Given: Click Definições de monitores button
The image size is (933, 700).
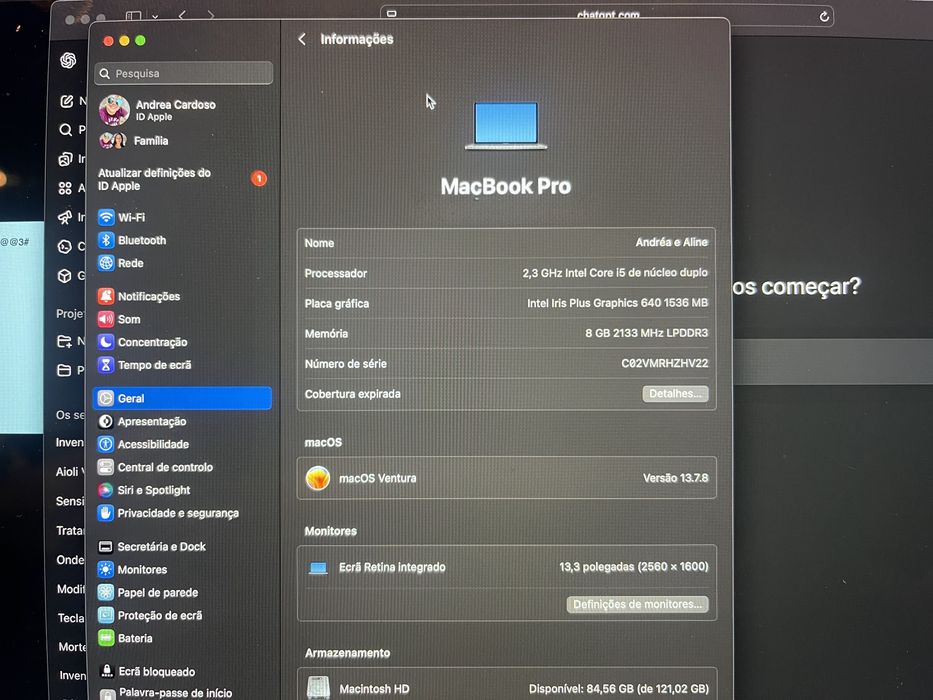Looking at the screenshot, I should 637,604.
